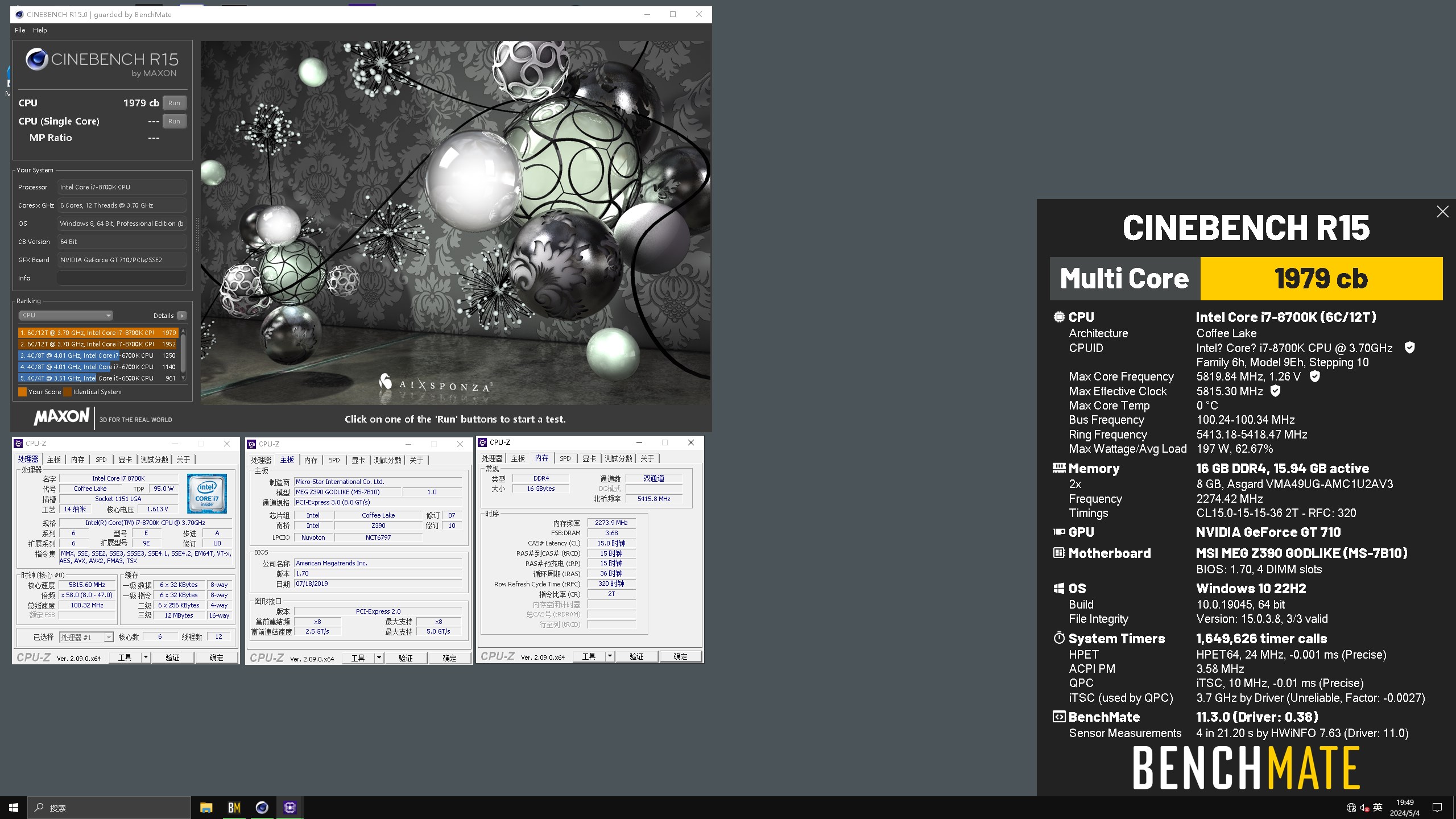The image size is (1456, 819).
Task: Click the Intel Core i7 badge image
Action: 207,494
